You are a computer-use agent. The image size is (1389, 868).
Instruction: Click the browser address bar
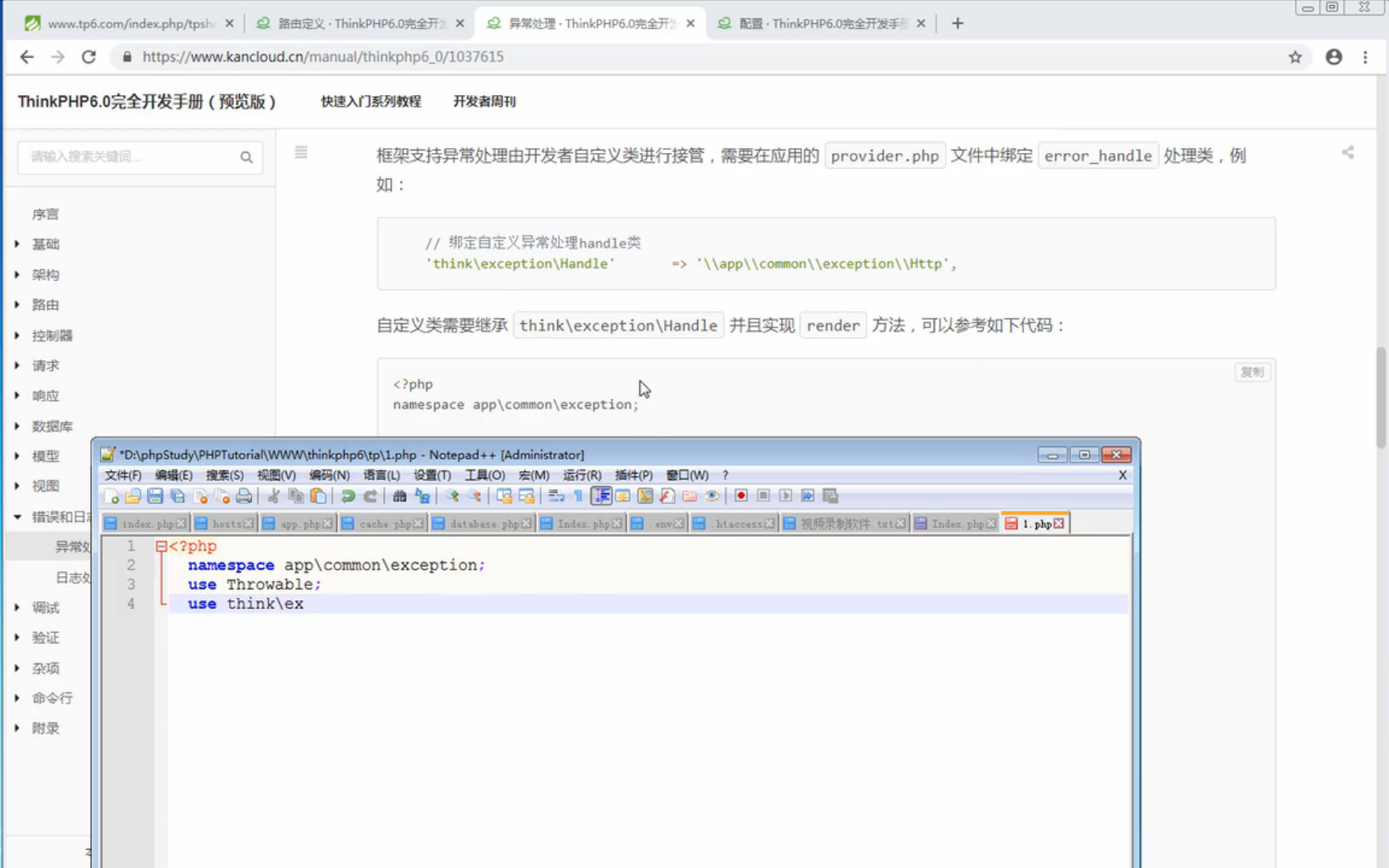tap(703, 57)
